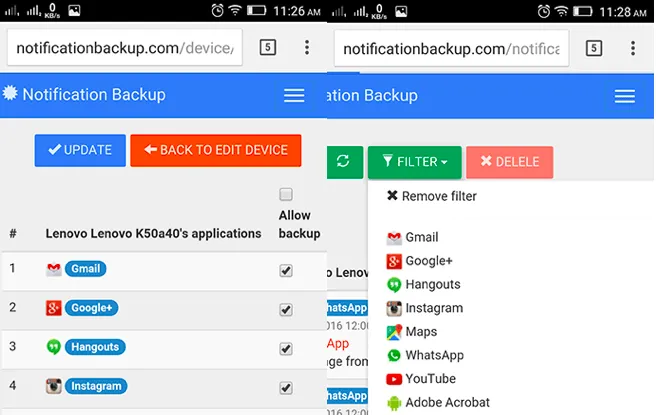Uncheck Allow backup for Instagram

pyautogui.click(x=286, y=388)
